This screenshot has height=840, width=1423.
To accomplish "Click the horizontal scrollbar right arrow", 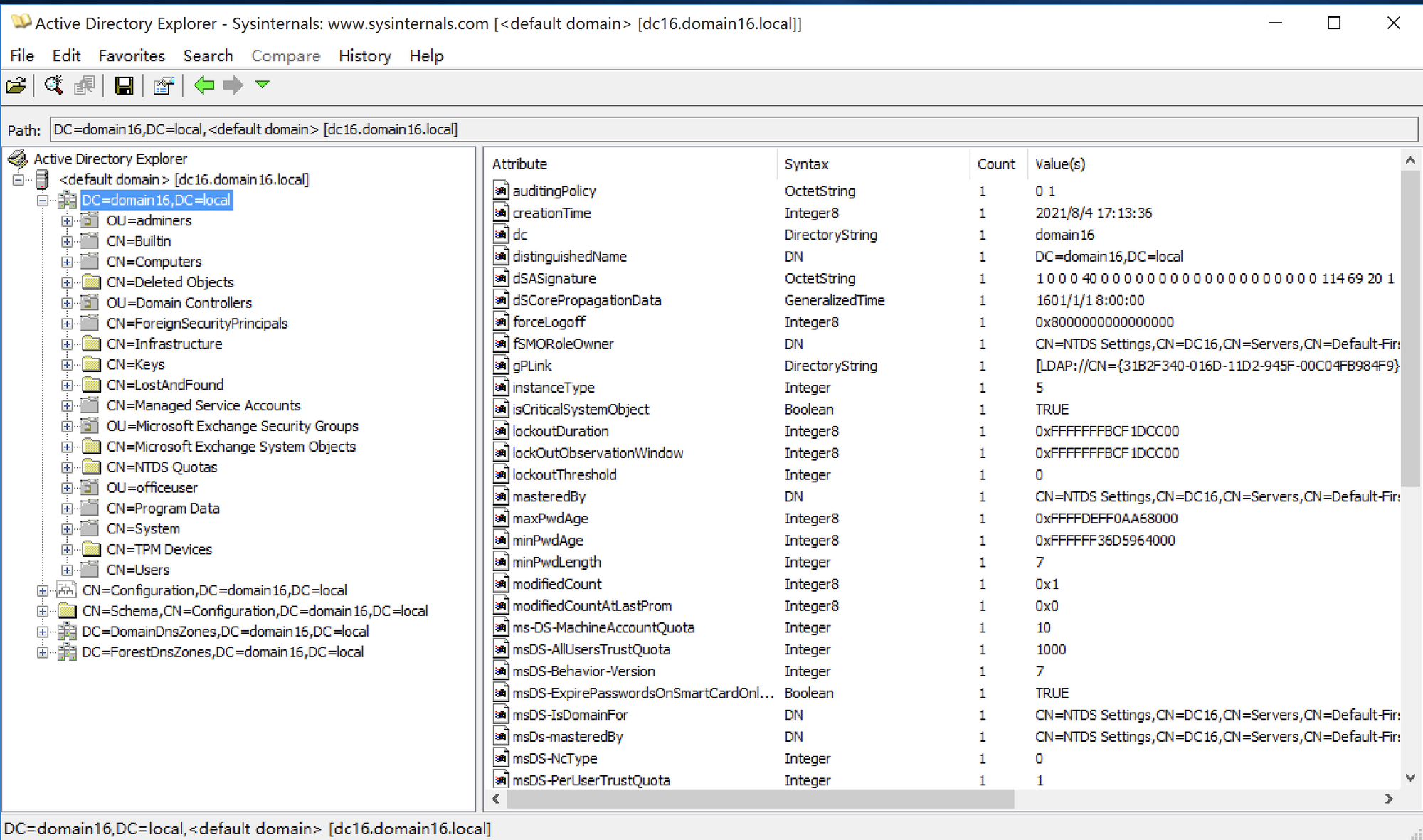I will 1389,799.
